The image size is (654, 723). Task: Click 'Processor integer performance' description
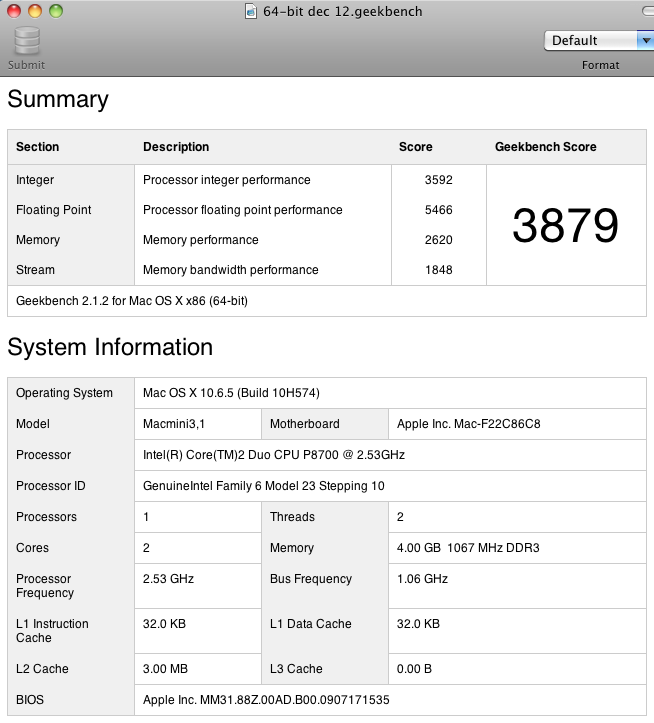pos(226,179)
